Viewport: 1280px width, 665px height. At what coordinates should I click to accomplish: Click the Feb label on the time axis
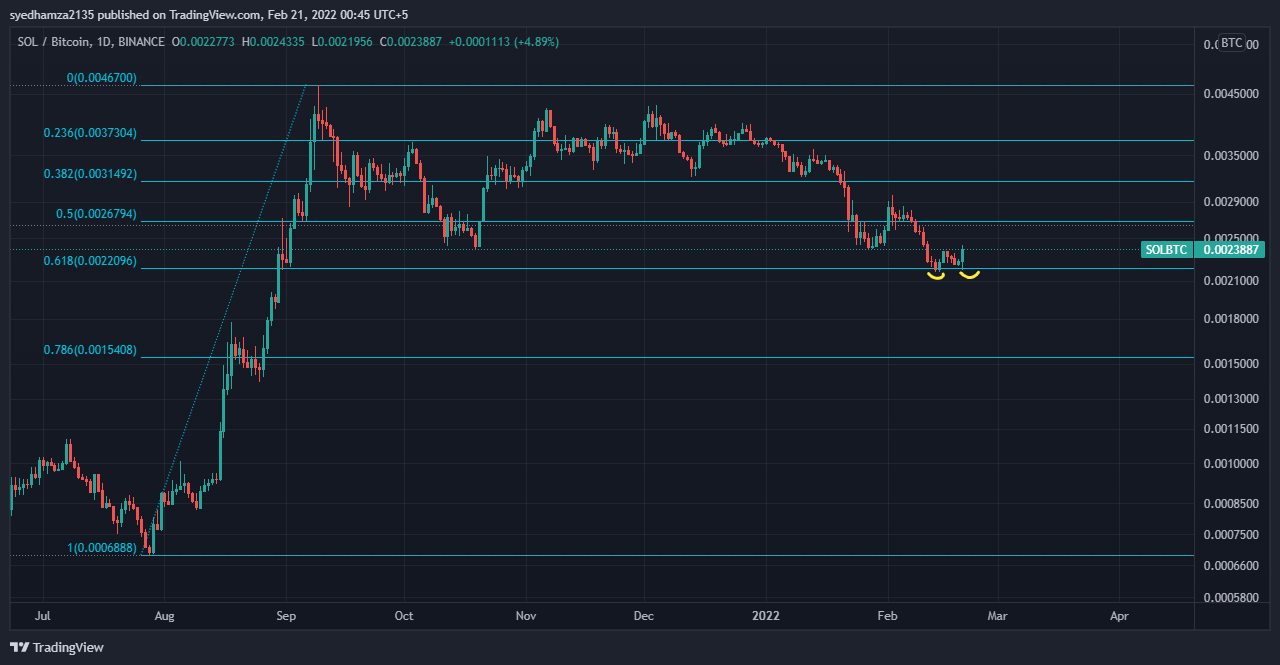point(887,616)
